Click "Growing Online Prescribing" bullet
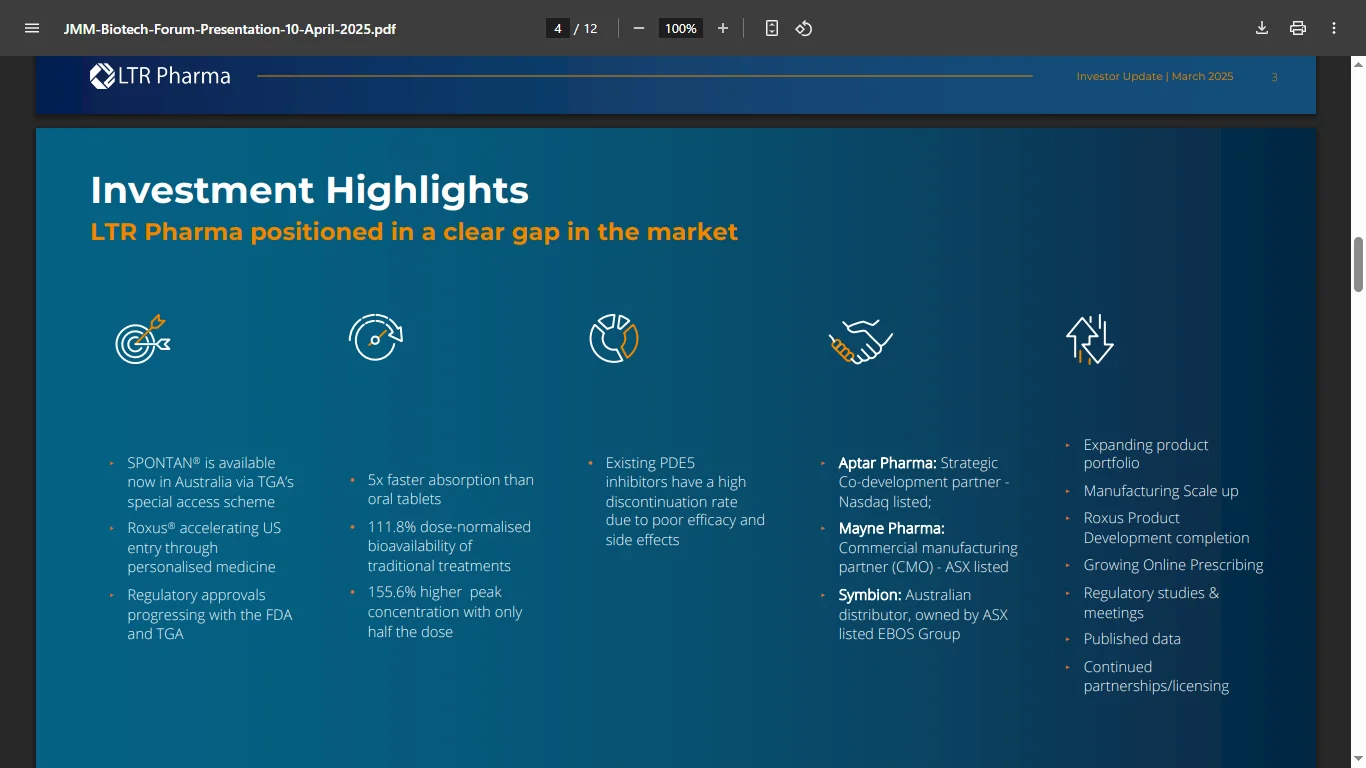This screenshot has width=1366, height=768. coord(1173,565)
